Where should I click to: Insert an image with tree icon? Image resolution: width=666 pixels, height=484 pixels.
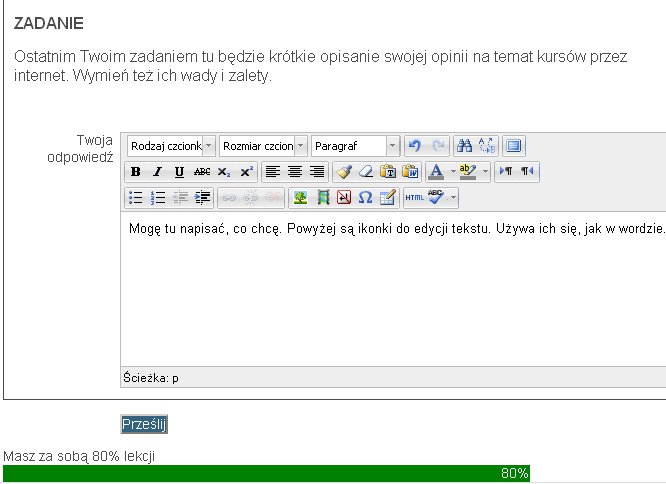point(300,197)
